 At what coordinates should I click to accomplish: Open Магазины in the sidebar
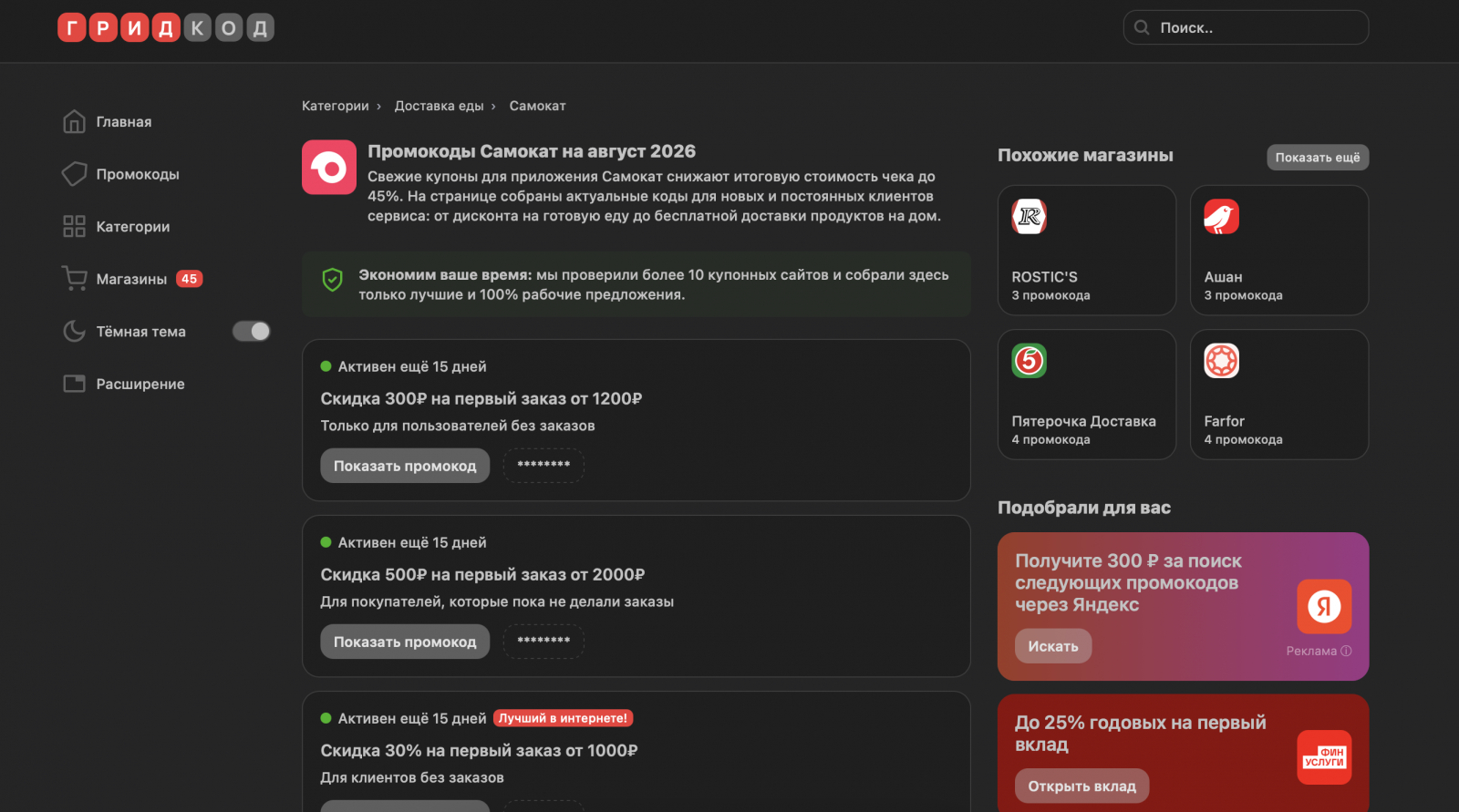132,279
